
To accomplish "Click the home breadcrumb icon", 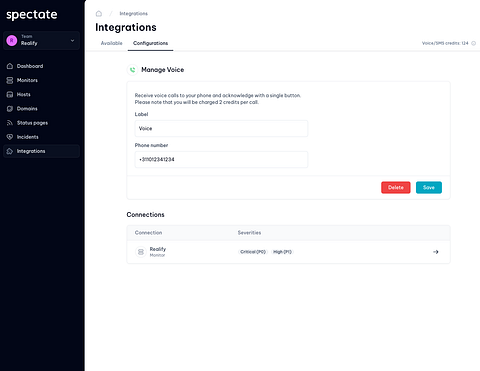I will tap(99, 14).
